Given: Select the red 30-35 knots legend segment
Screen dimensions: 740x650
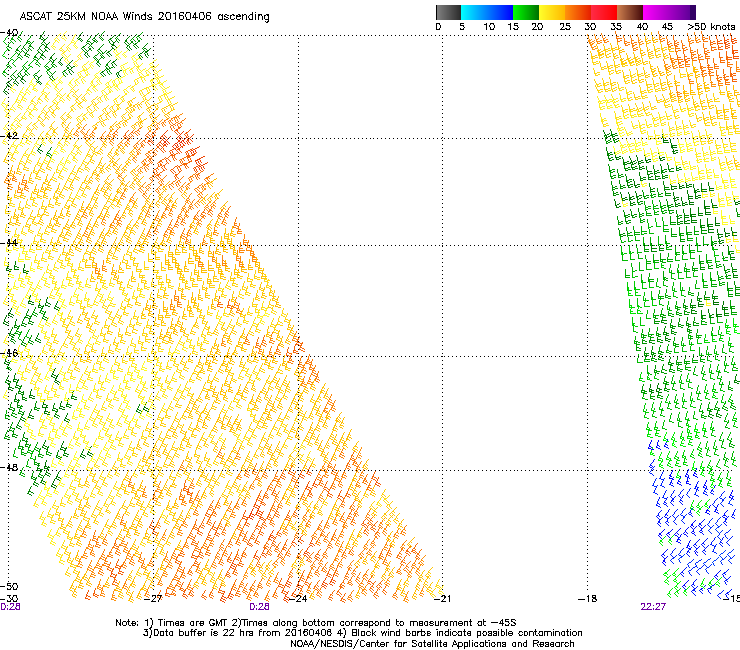Looking at the screenshot, I should 604,12.
